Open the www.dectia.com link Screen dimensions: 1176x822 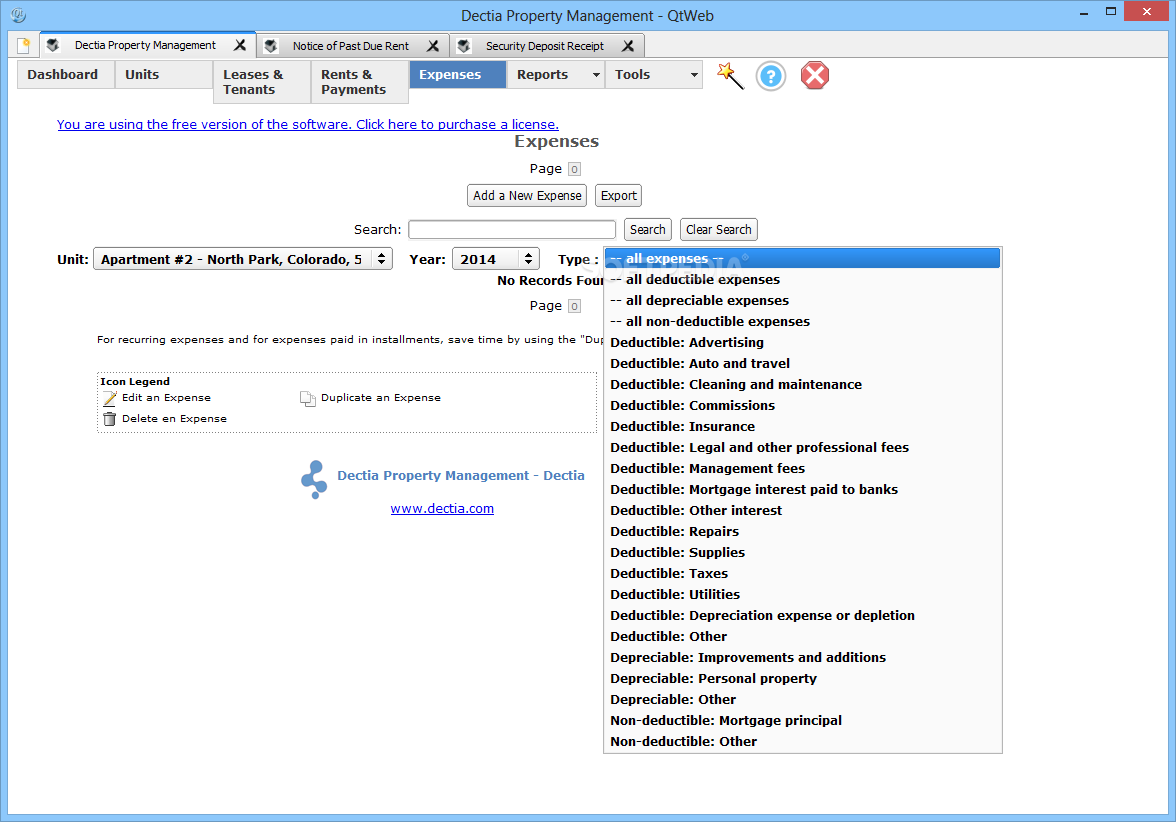(442, 508)
